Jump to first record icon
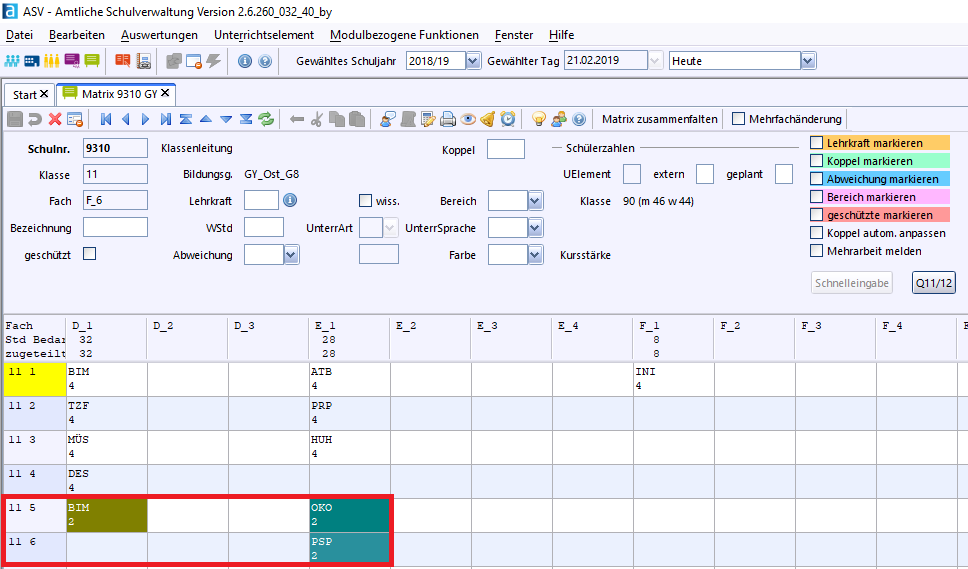This screenshot has height=569, width=968. click(x=106, y=119)
